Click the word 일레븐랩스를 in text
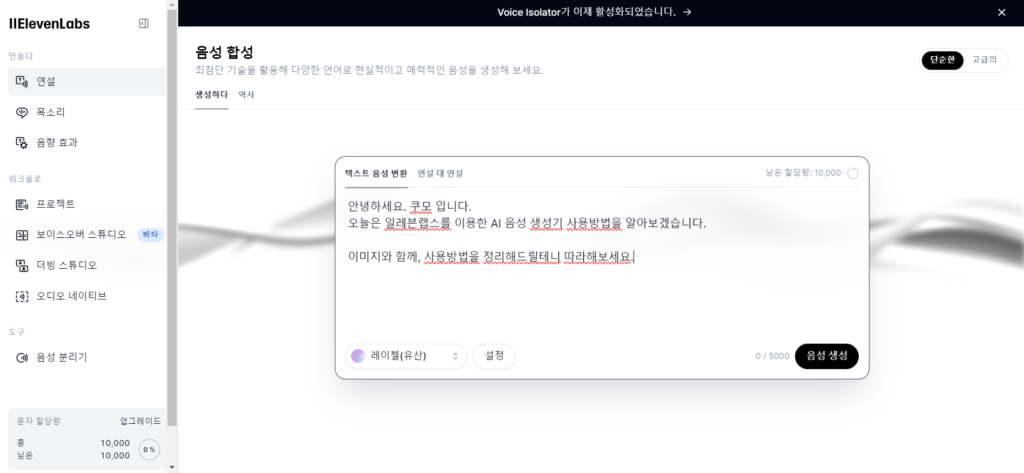Image resolution: width=1024 pixels, height=473 pixels. 417,223
